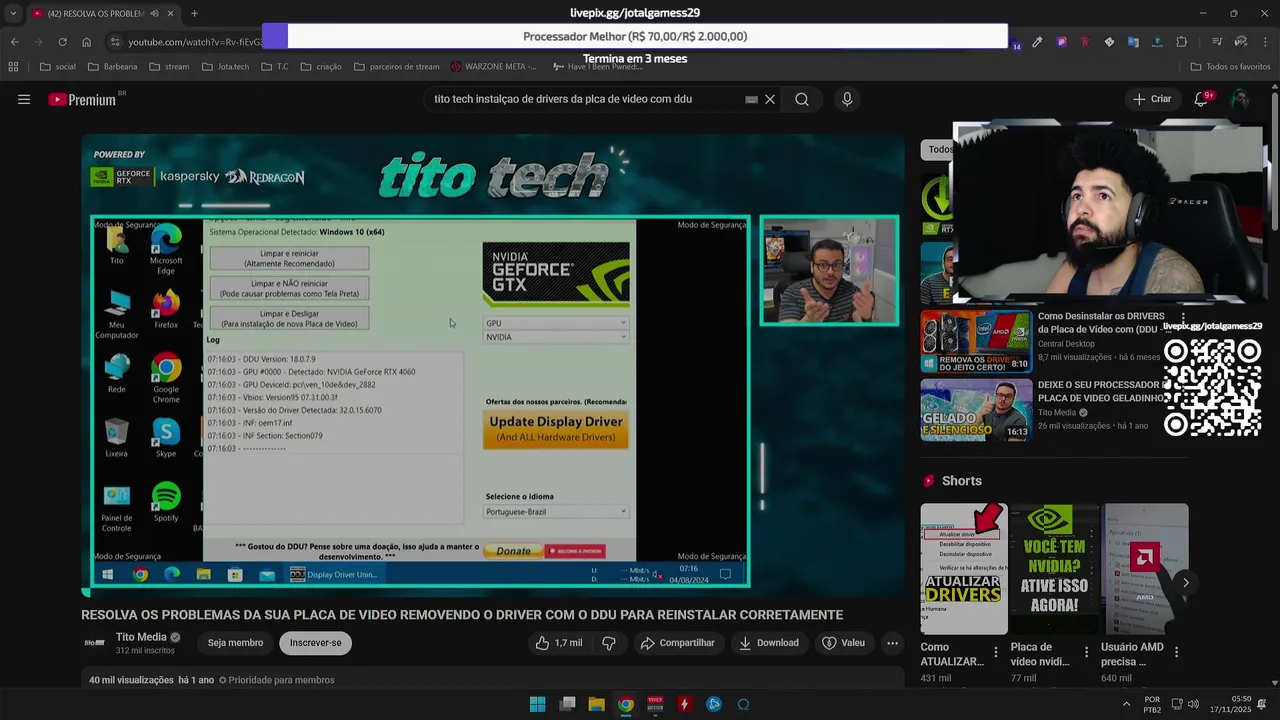This screenshot has height=720, width=1280.
Task: View site information for youtube.com
Action: [115, 42]
